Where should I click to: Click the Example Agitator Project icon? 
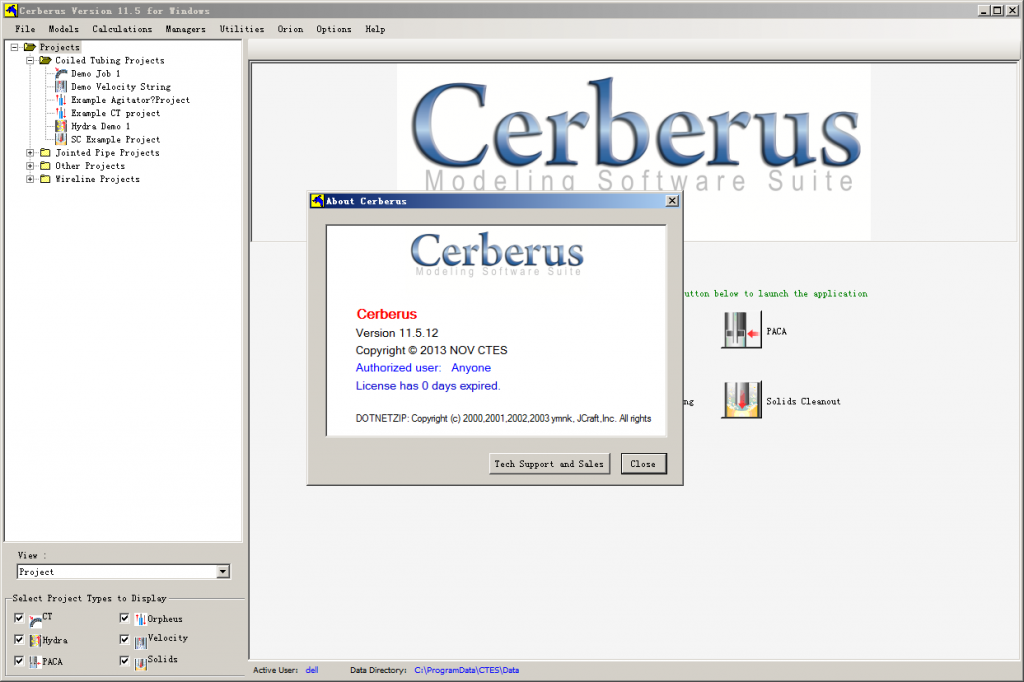61,100
